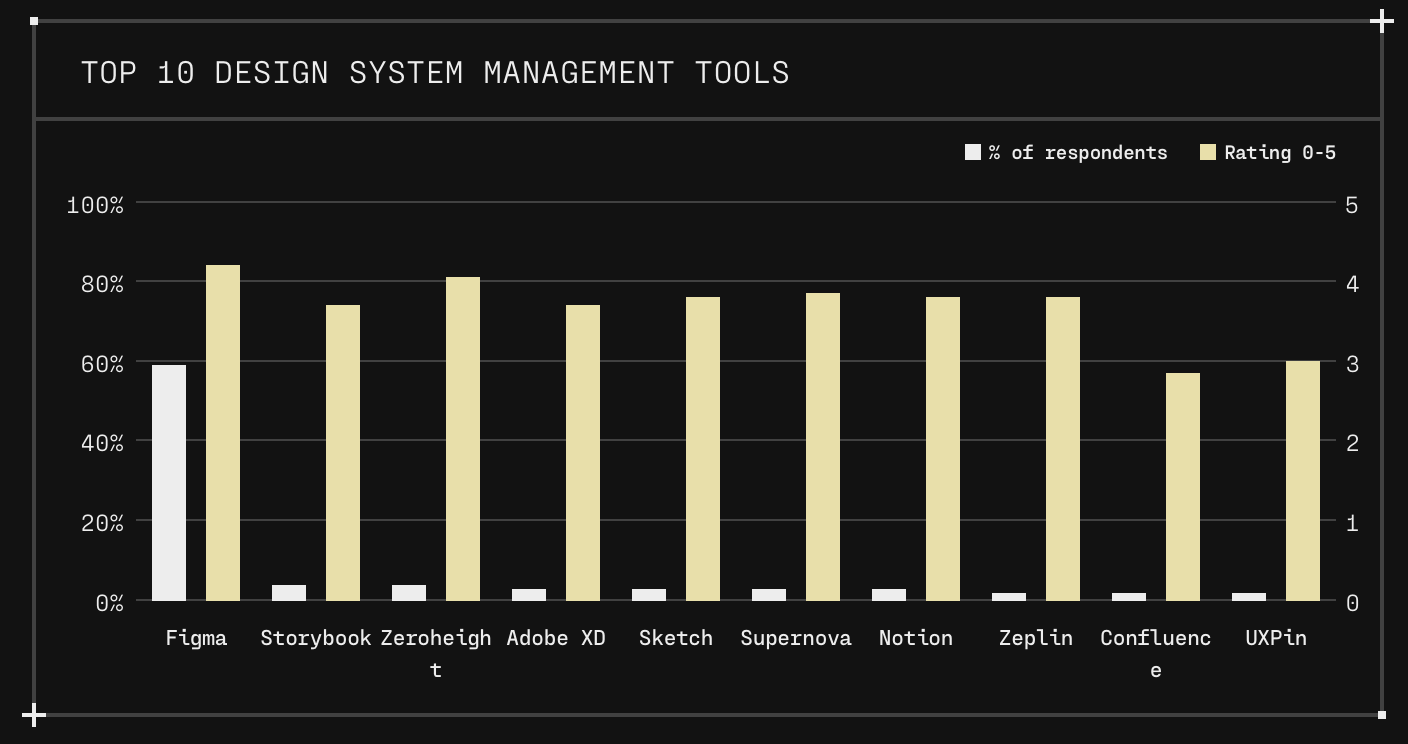Click the '4' right axis rating value
The height and width of the screenshot is (744, 1408).
coord(1352,284)
